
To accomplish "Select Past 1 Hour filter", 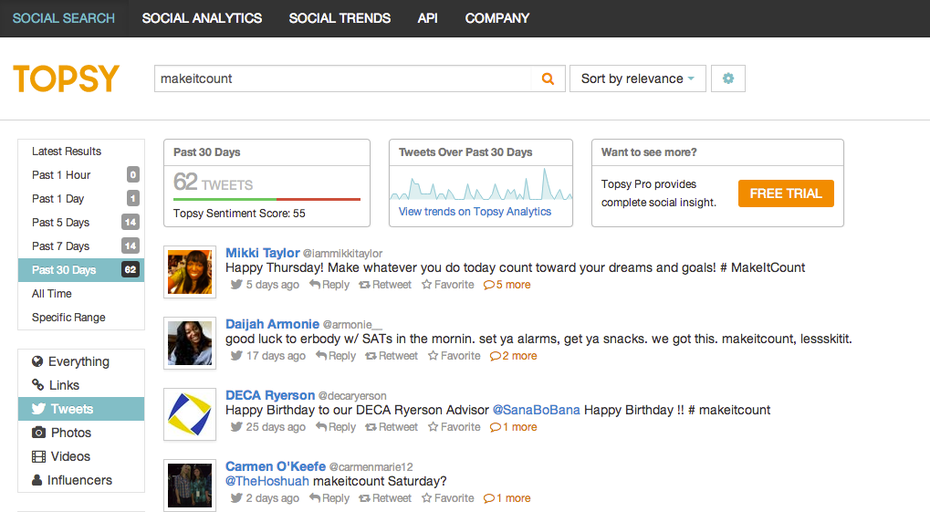I will click(x=81, y=175).
